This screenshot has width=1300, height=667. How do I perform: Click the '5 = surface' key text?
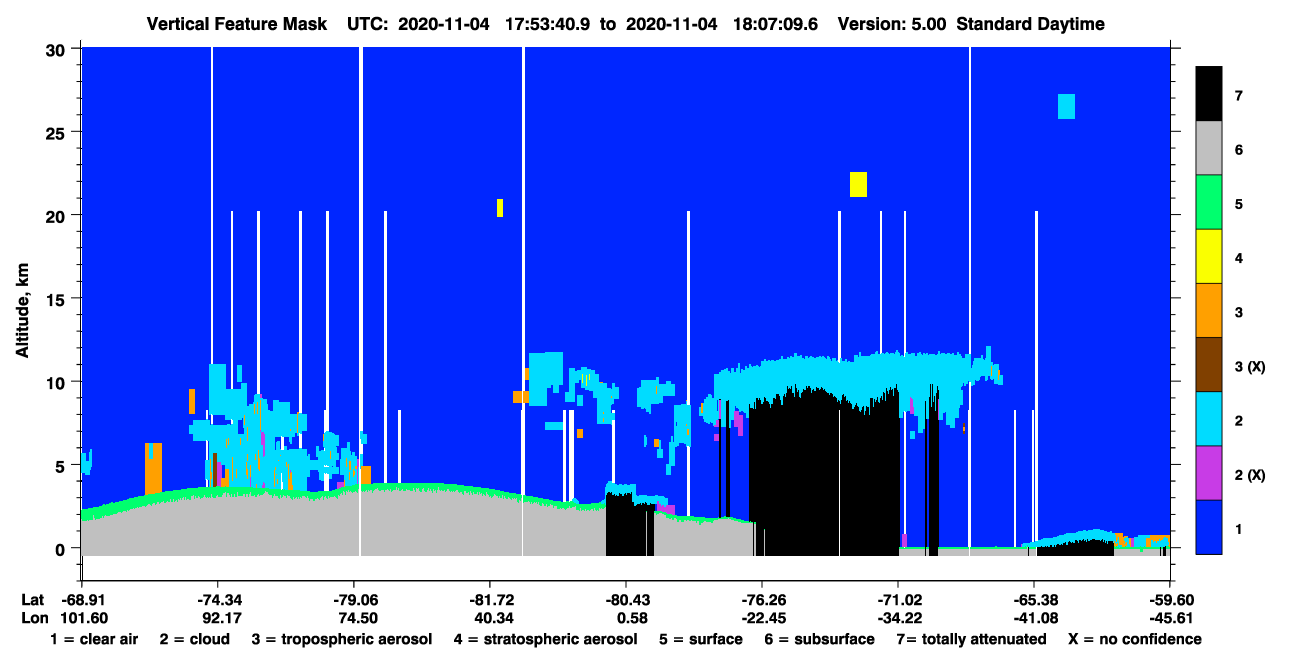(x=700, y=639)
